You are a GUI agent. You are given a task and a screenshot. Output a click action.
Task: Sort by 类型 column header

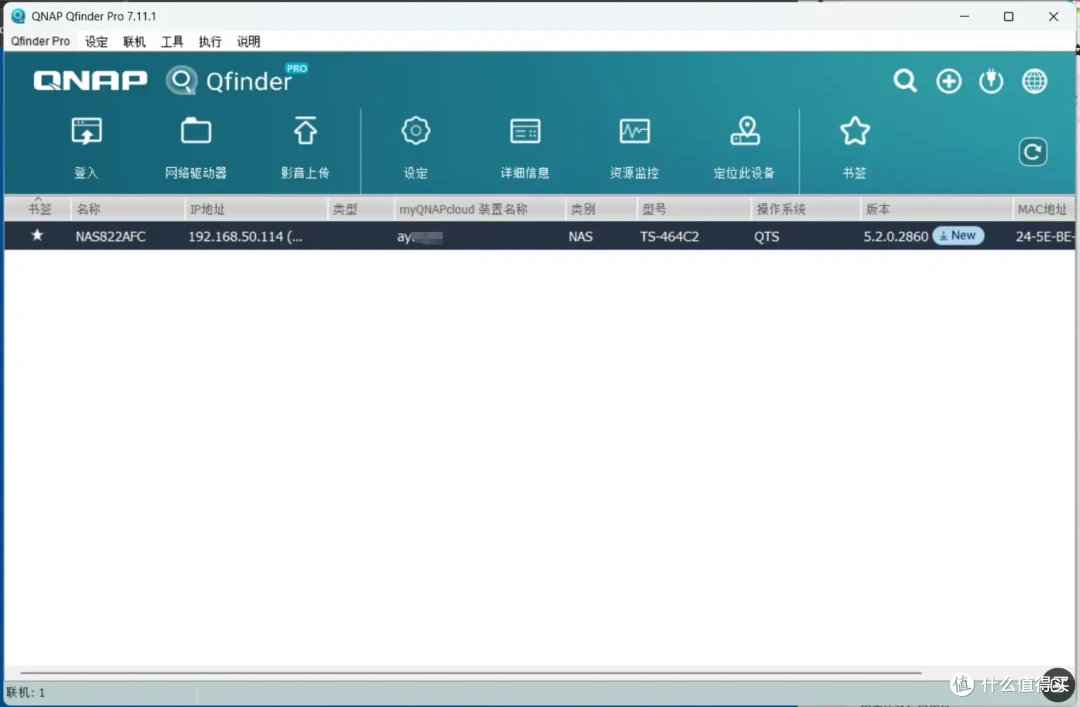coord(361,209)
